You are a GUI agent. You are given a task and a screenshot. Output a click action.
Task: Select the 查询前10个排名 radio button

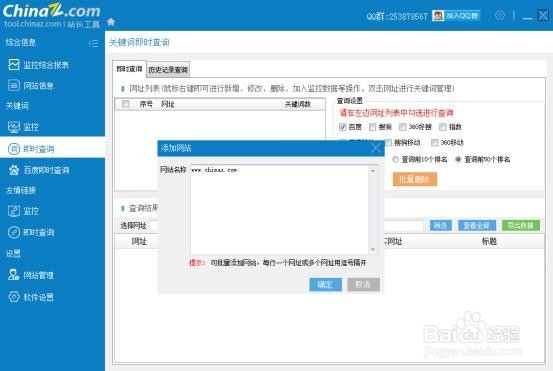395,159
